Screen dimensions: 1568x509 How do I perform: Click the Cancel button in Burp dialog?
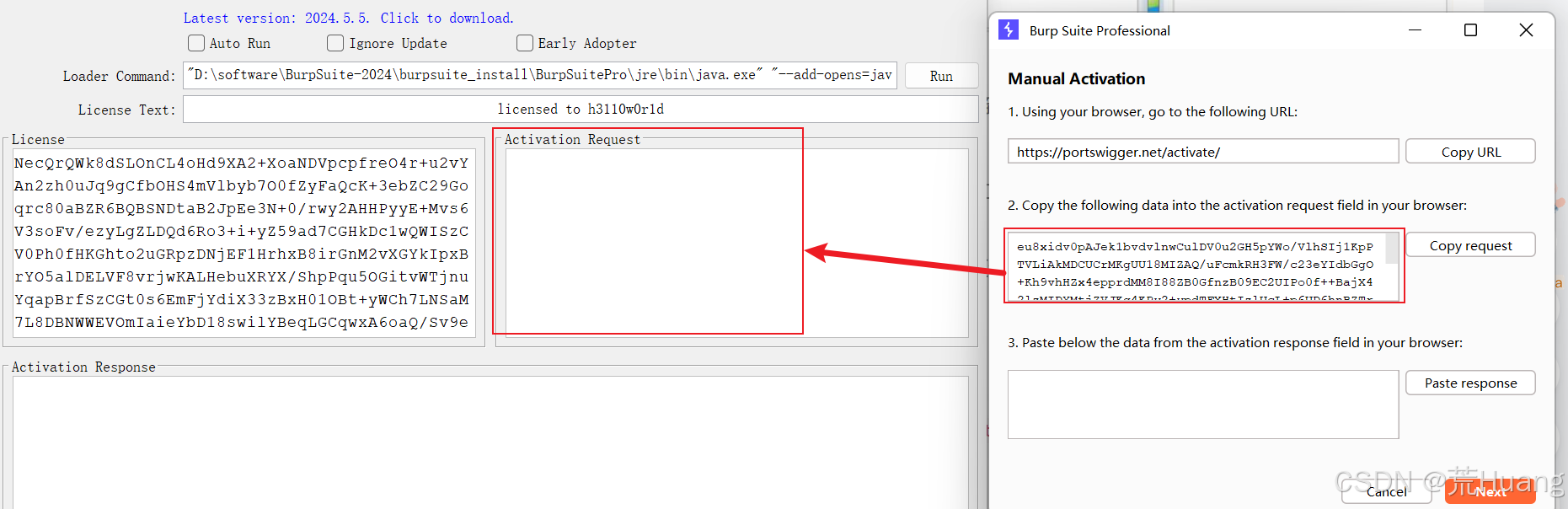point(1386,491)
